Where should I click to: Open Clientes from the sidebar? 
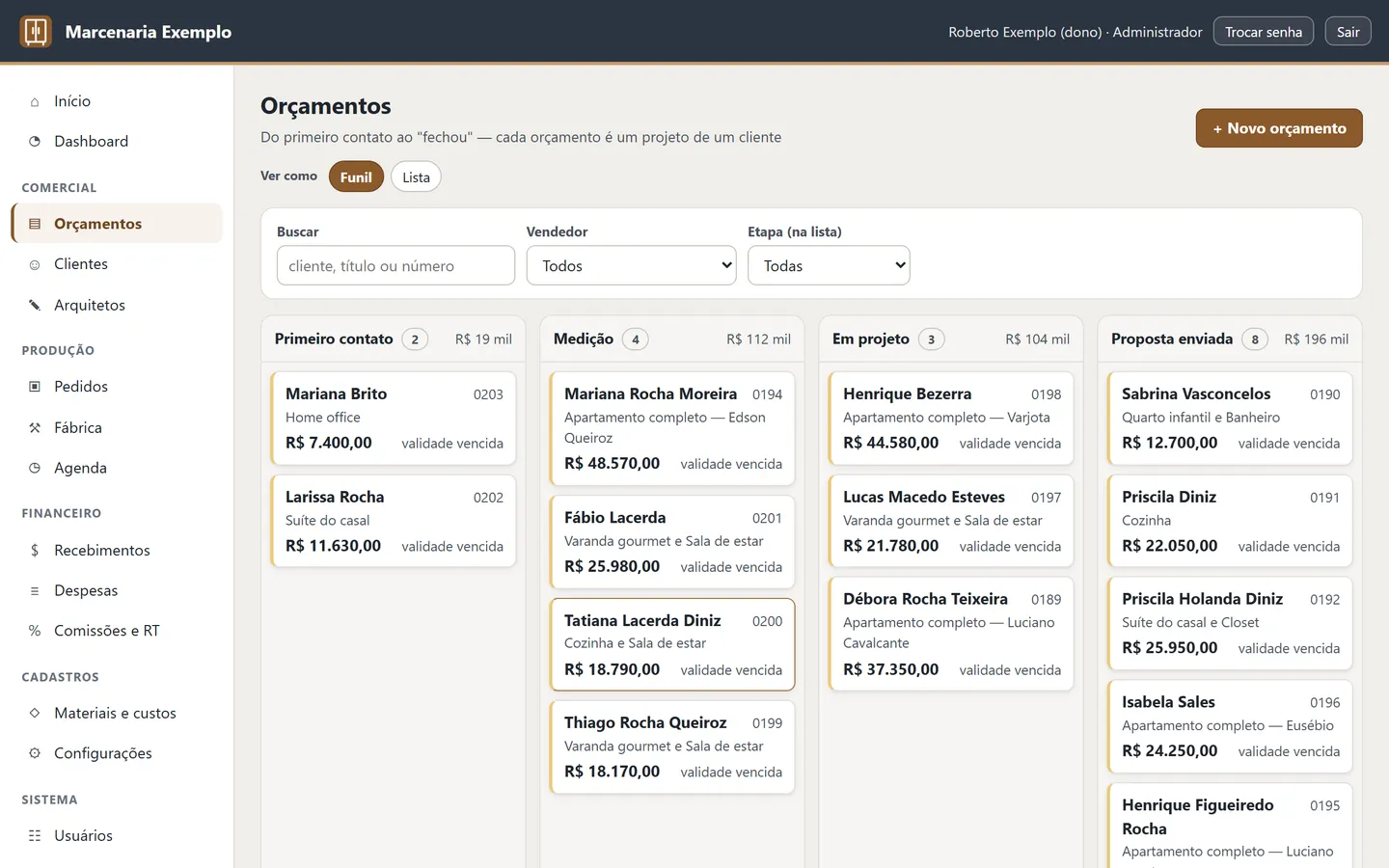point(117,264)
